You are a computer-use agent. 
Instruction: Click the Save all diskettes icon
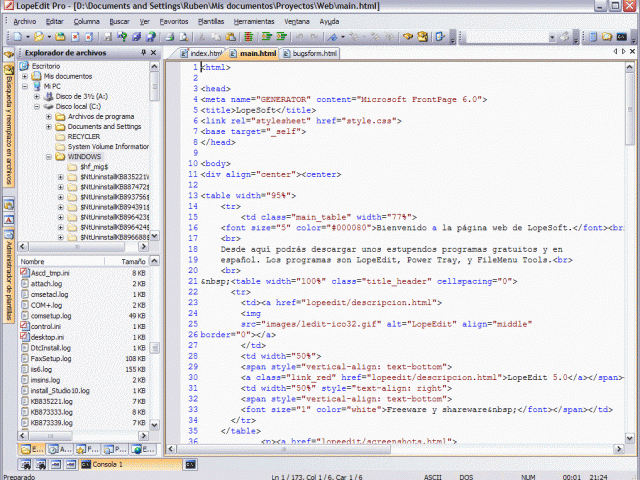click(x=136, y=37)
